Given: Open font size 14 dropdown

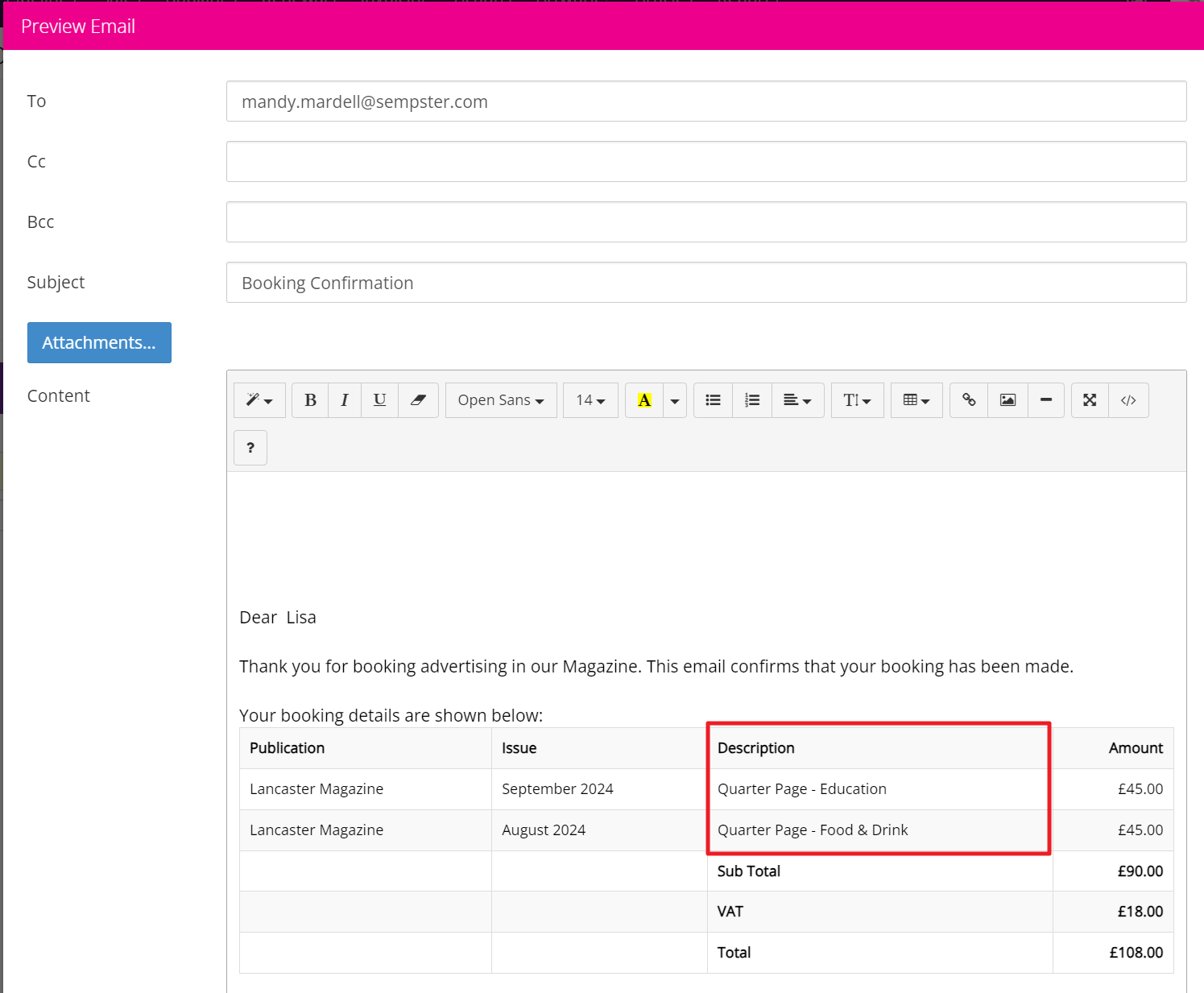Looking at the screenshot, I should pos(590,400).
